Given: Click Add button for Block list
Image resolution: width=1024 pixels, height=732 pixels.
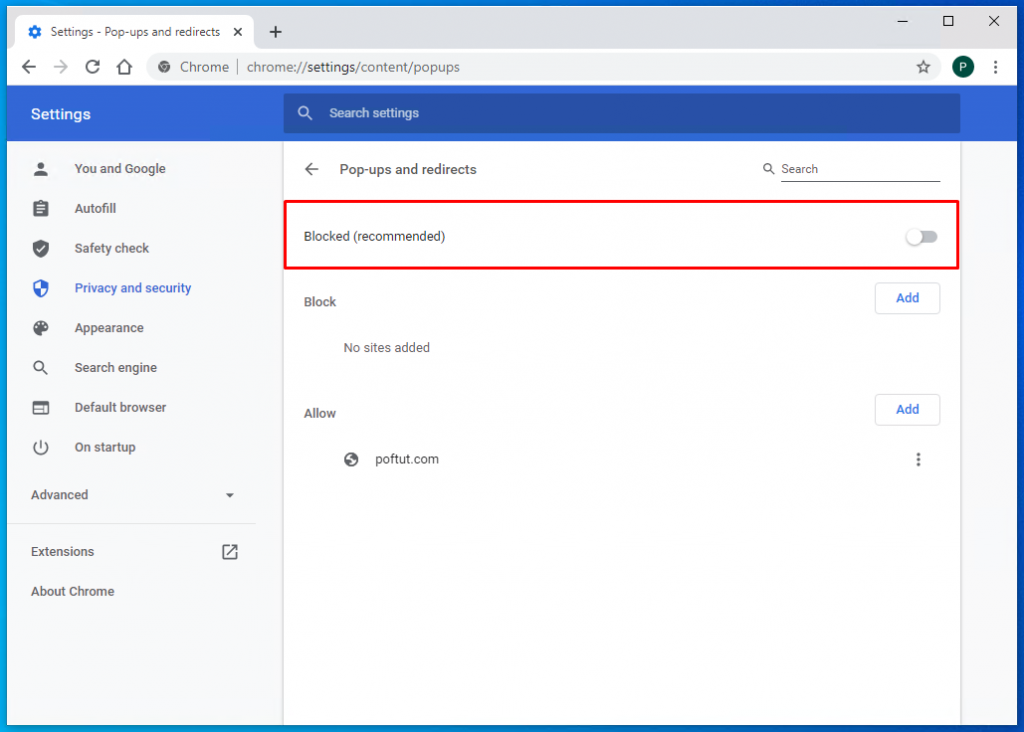Looking at the screenshot, I should 907,298.
